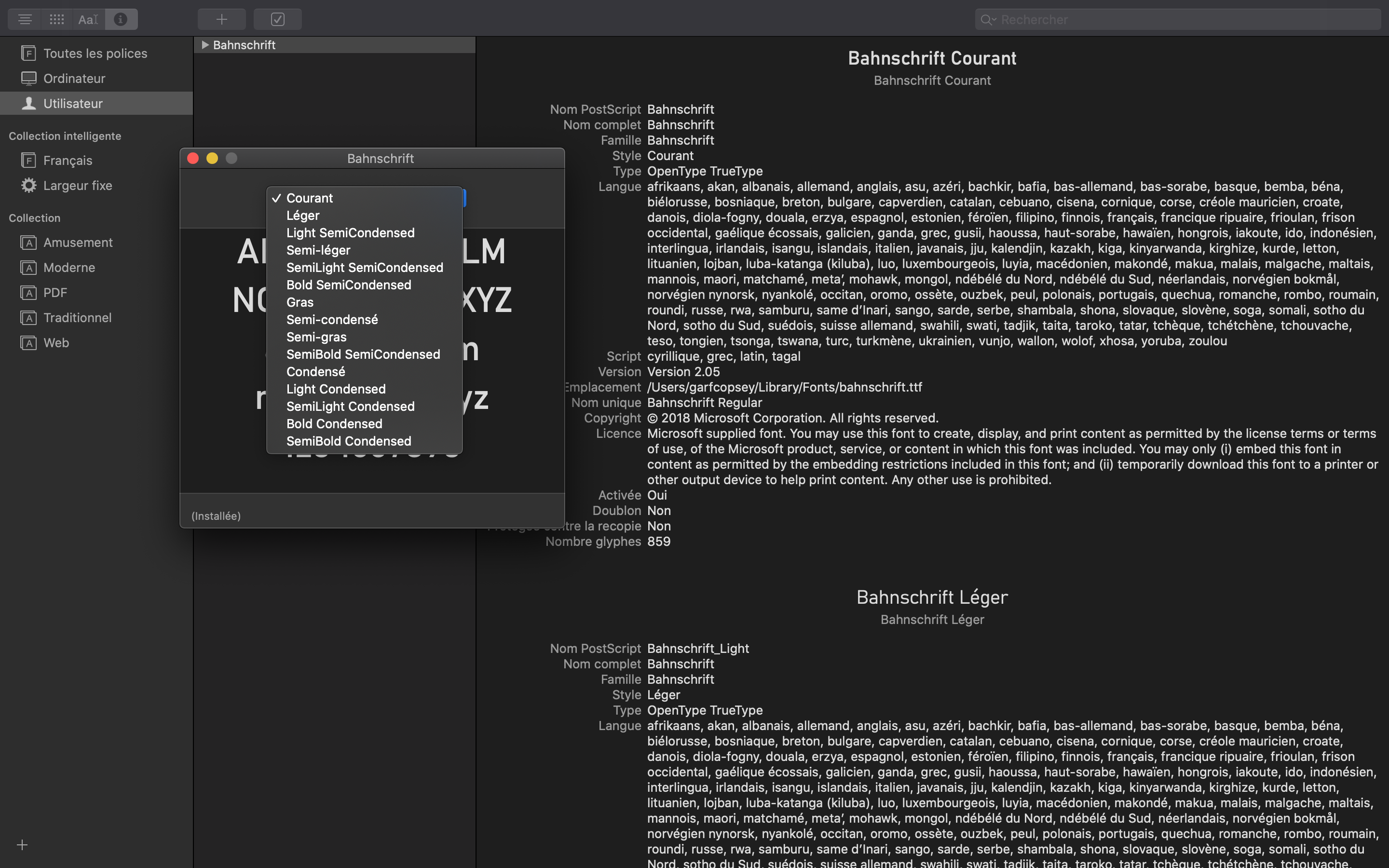This screenshot has width=1389, height=868.
Task: Select Bold SemiCondensed style option
Action: click(x=348, y=285)
